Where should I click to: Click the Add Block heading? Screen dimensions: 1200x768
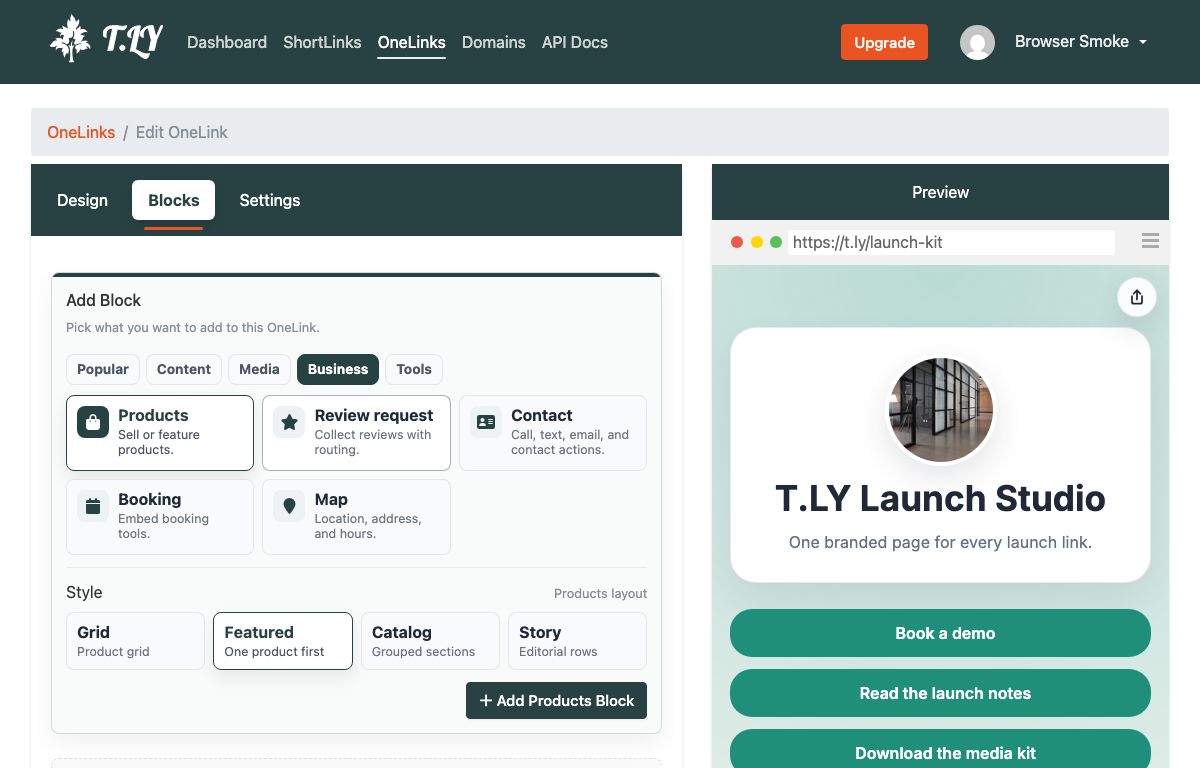[x=104, y=300]
